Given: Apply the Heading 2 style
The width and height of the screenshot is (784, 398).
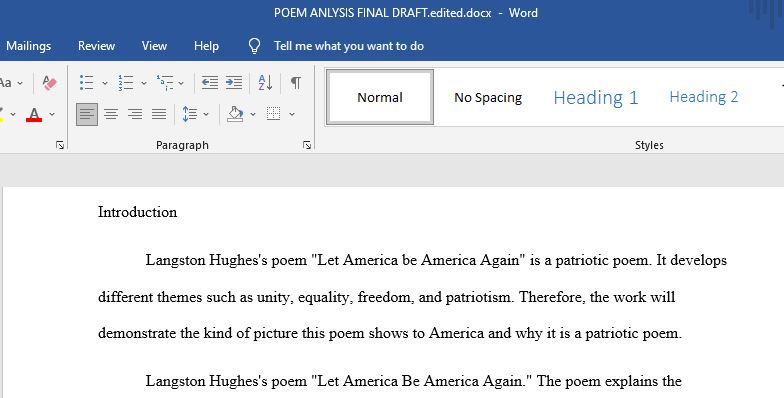Looking at the screenshot, I should point(704,96).
